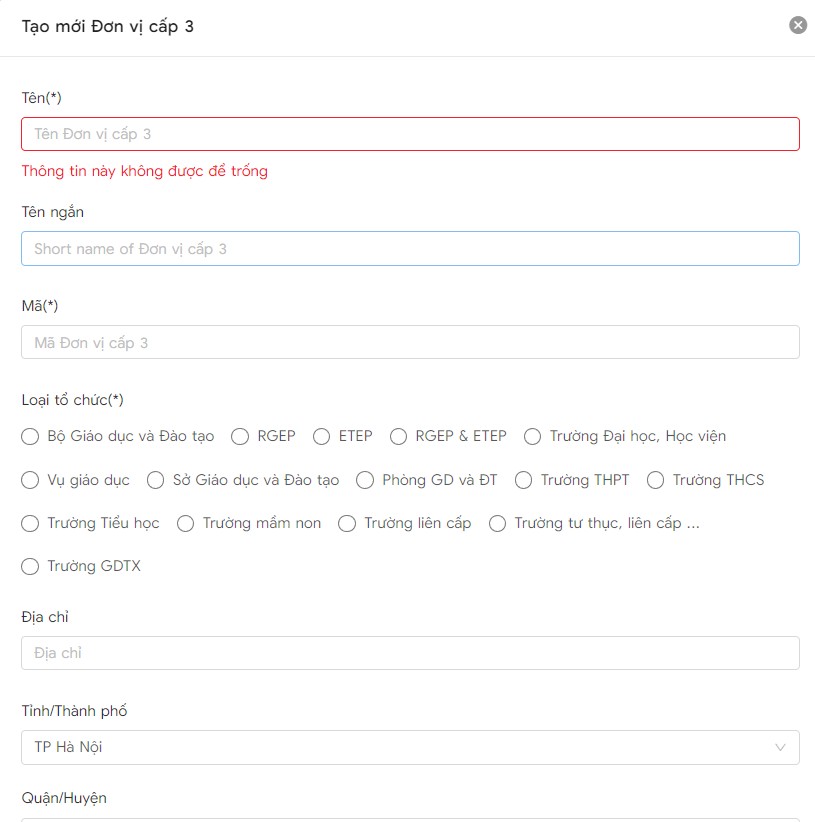815x822 pixels.
Task: Select the Trường Tiểu học option
Action: click(31, 523)
